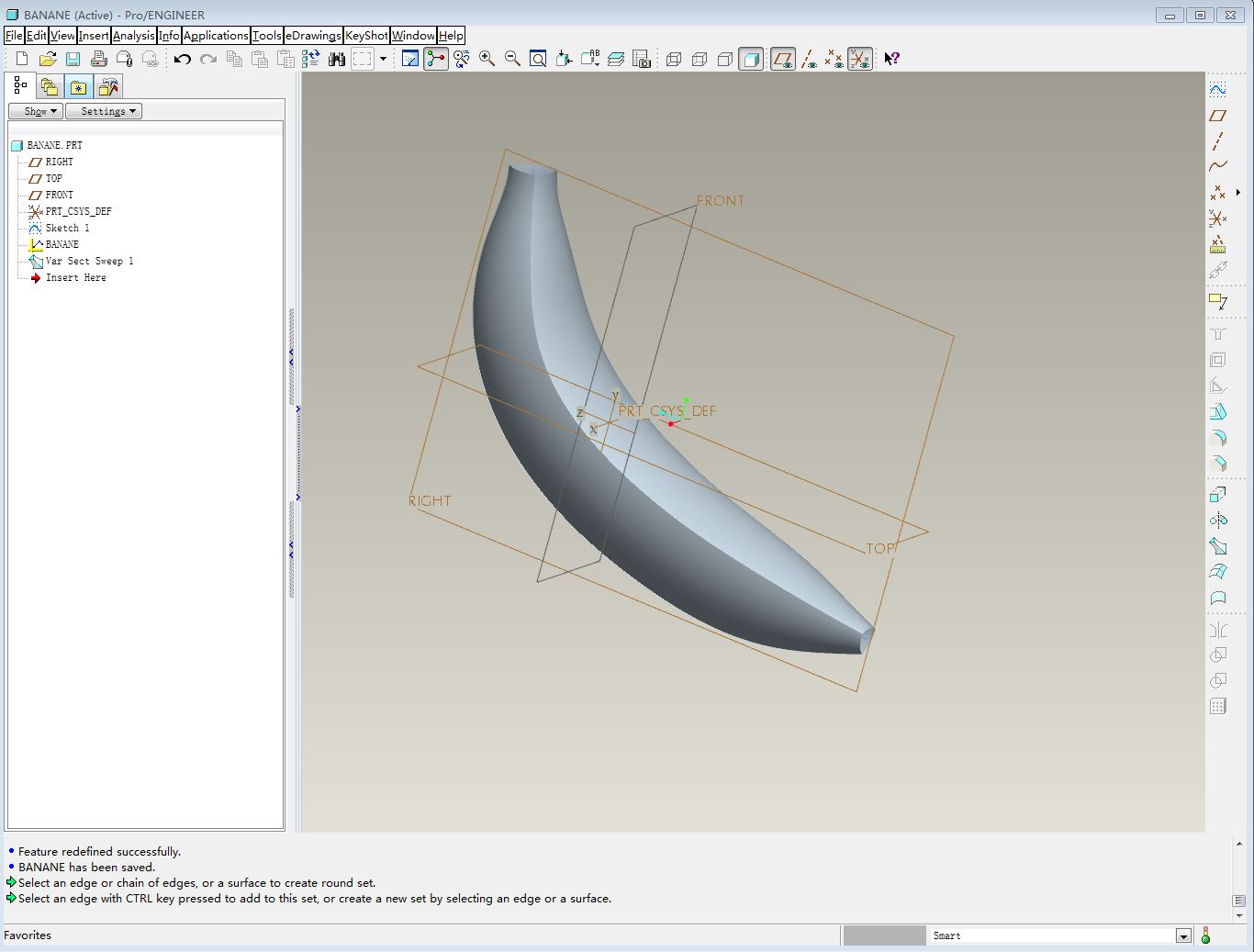
Task: Click the Datum Axis tool icon
Action: click(x=1218, y=141)
